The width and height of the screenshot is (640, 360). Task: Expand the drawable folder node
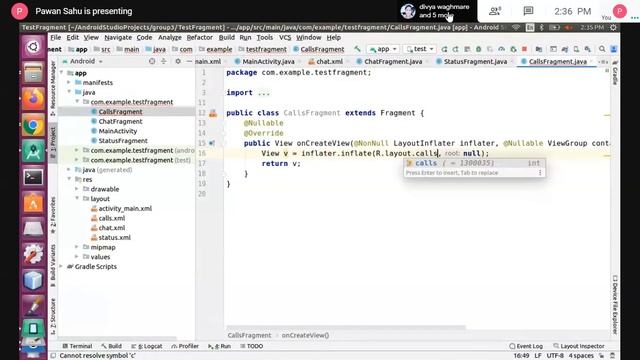coord(77,189)
